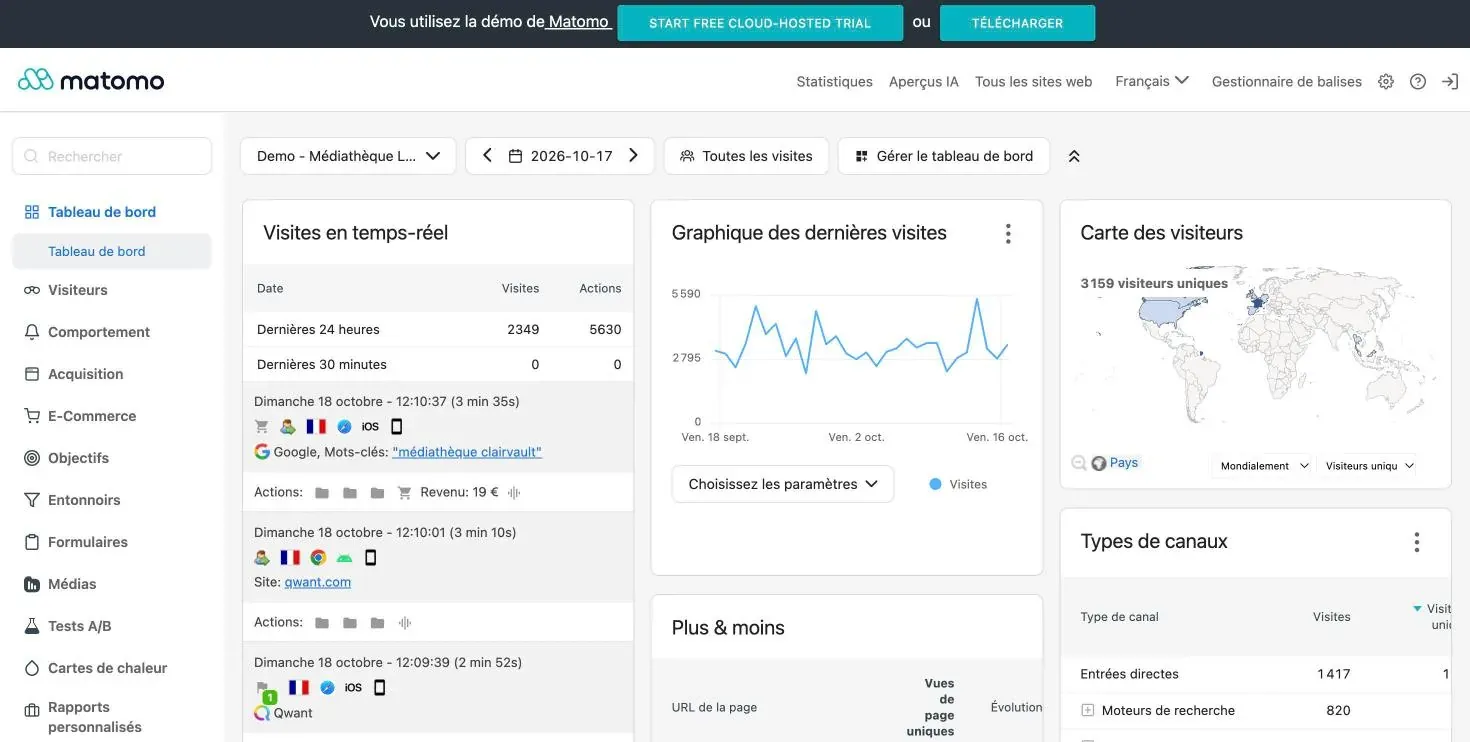The height and width of the screenshot is (742, 1470).
Task: Click the Entrées directes row label
Action: click(x=1129, y=674)
